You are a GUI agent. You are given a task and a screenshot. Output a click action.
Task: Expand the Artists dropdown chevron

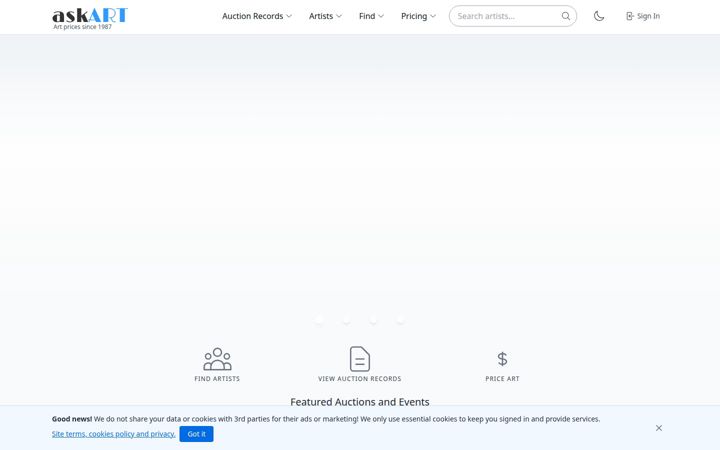pyautogui.click(x=339, y=16)
